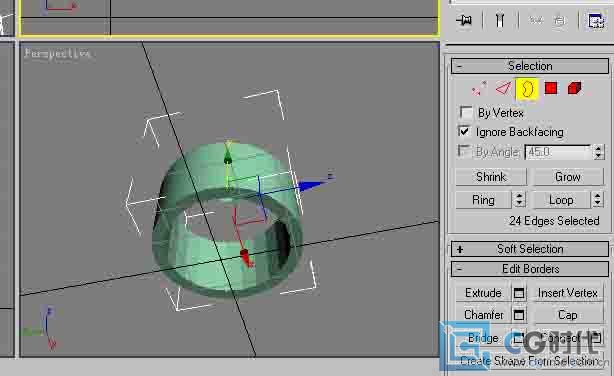Click the '24 Edges Selected' status text
Viewport: 614px width, 376px height.
[x=554, y=221]
